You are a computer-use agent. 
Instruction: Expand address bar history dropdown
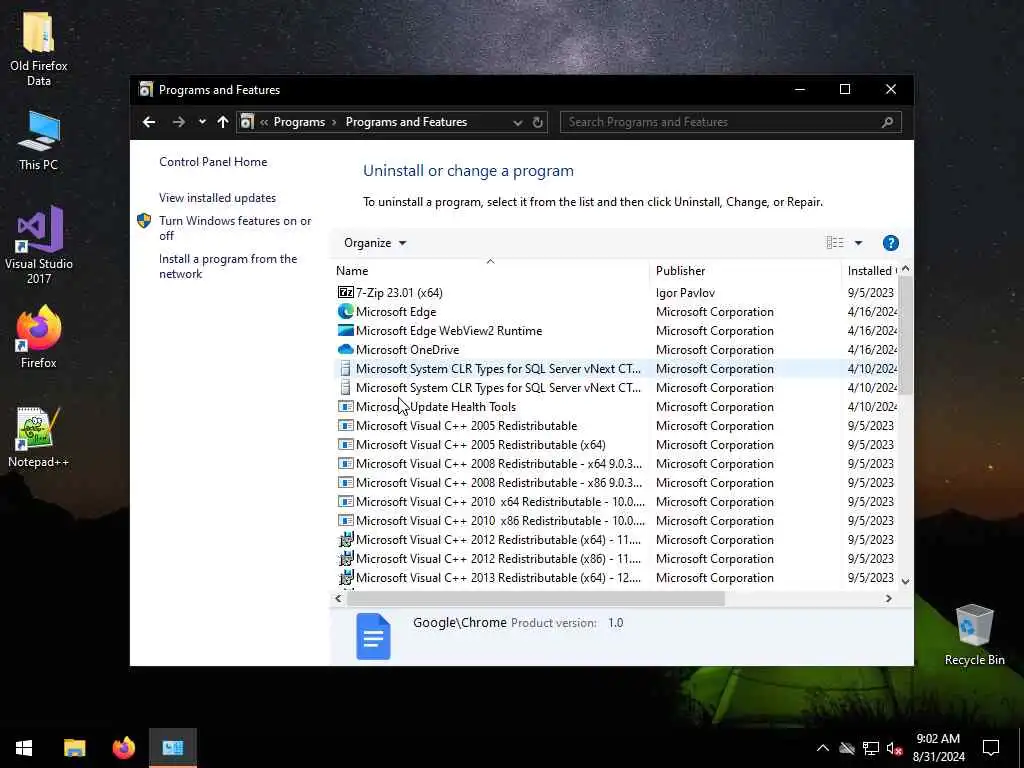[517, 122]
